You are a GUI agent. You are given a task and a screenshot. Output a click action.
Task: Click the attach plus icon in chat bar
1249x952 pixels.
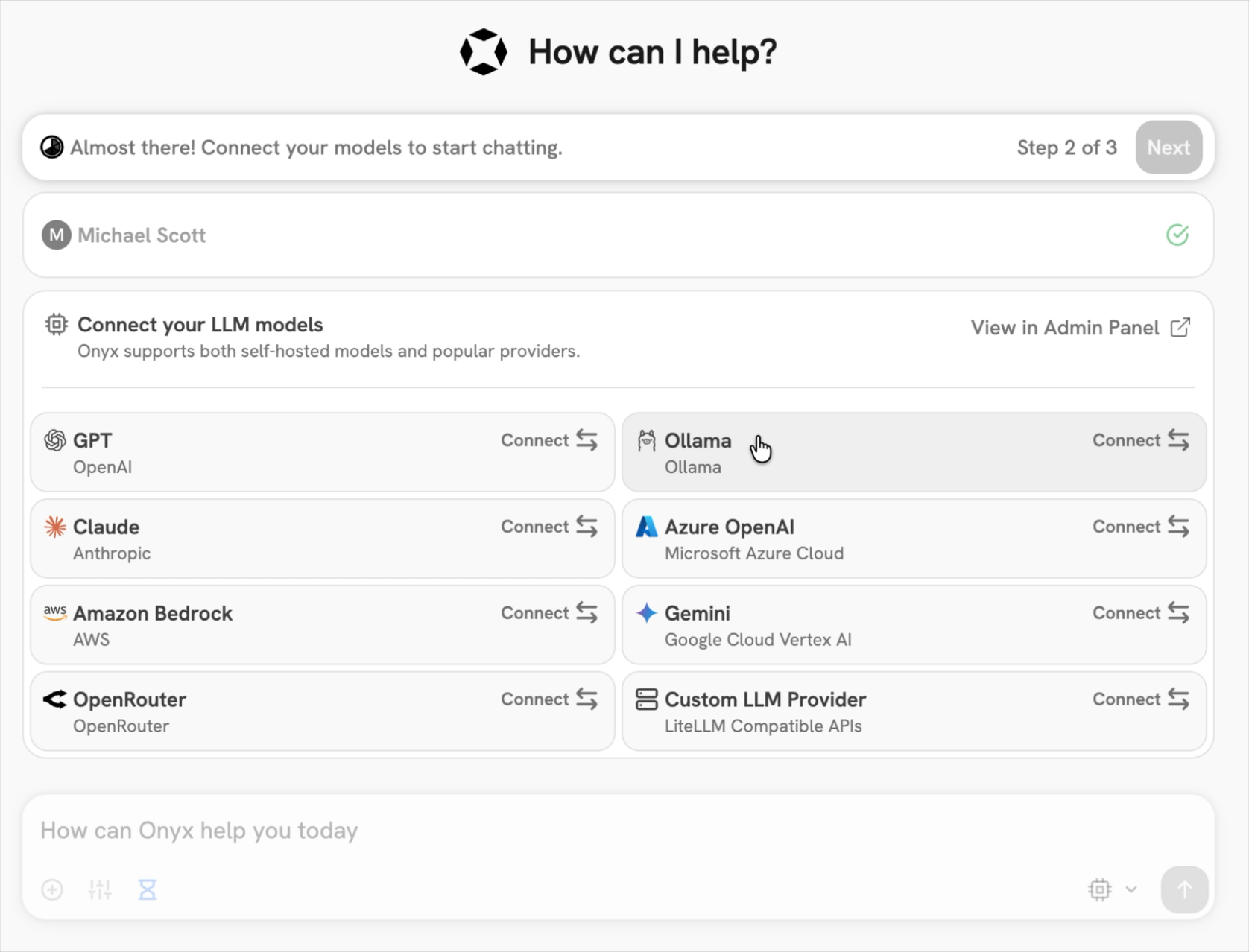[52, 889]
